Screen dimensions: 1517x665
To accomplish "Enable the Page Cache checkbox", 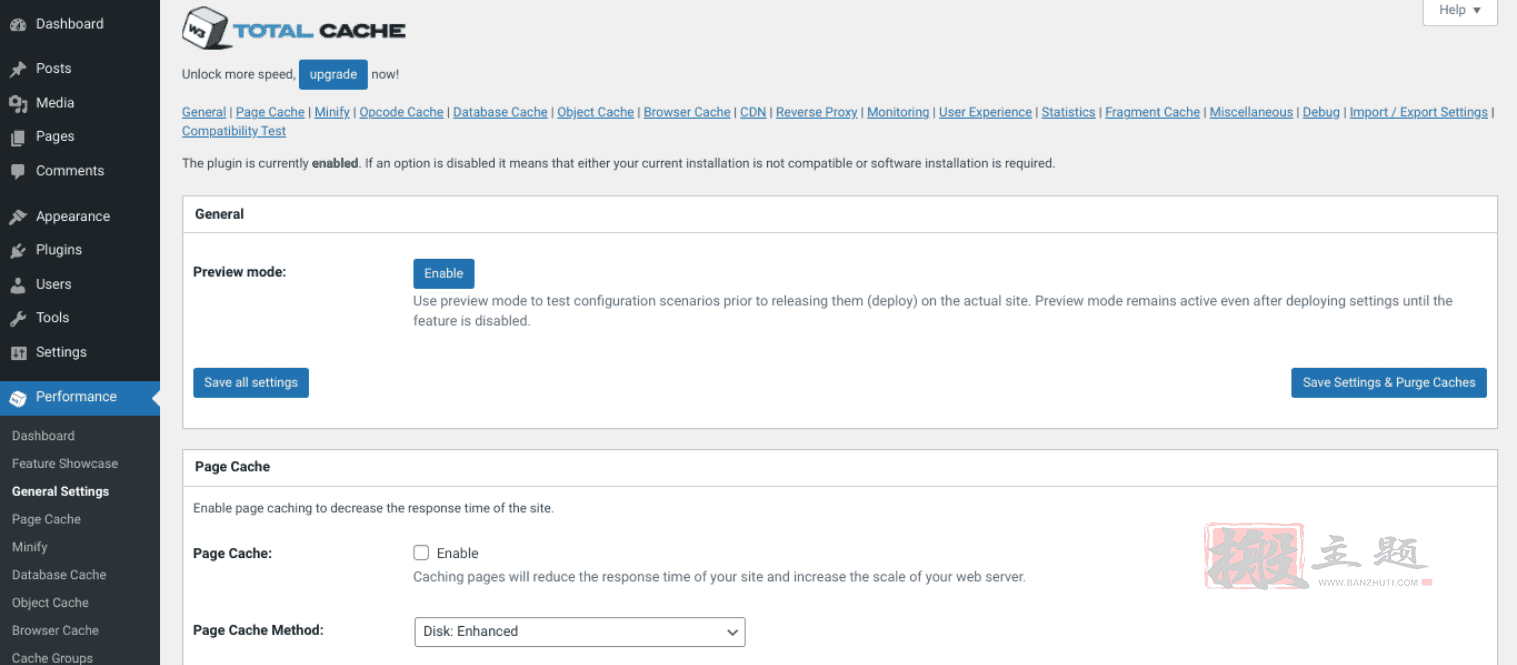I will click(421, 552).
